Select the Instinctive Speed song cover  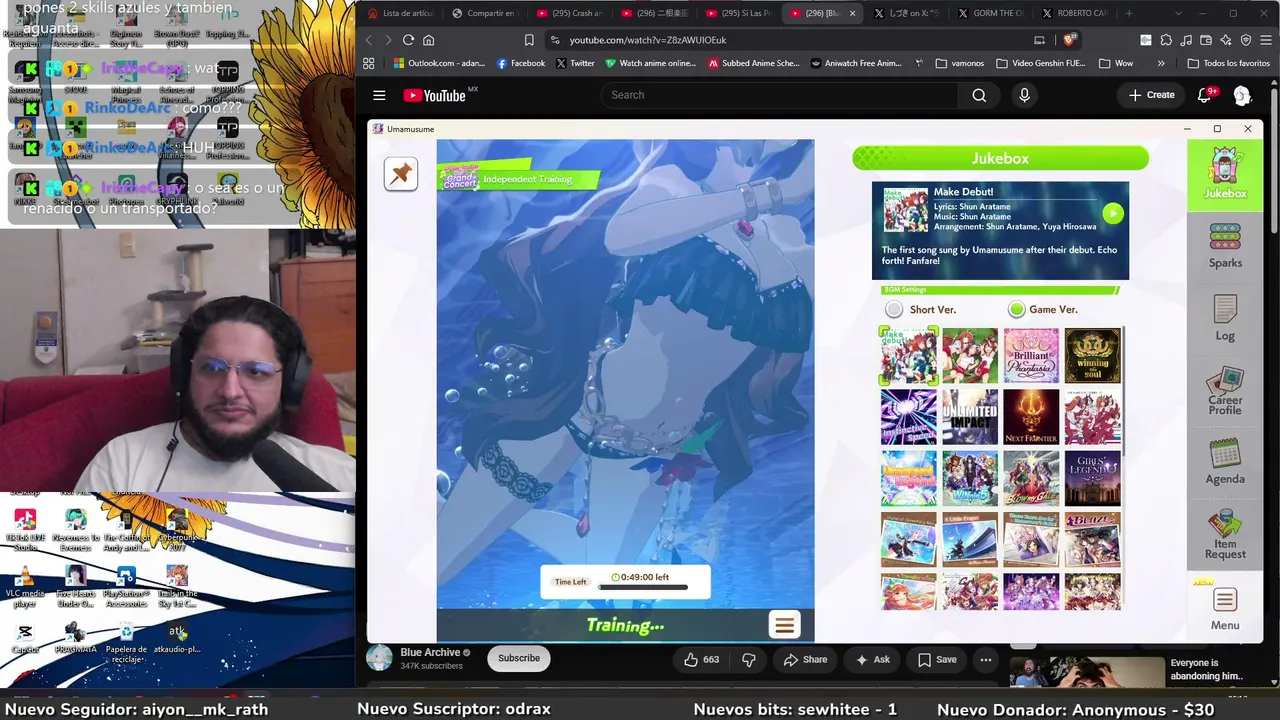click(x=909, y=417)
